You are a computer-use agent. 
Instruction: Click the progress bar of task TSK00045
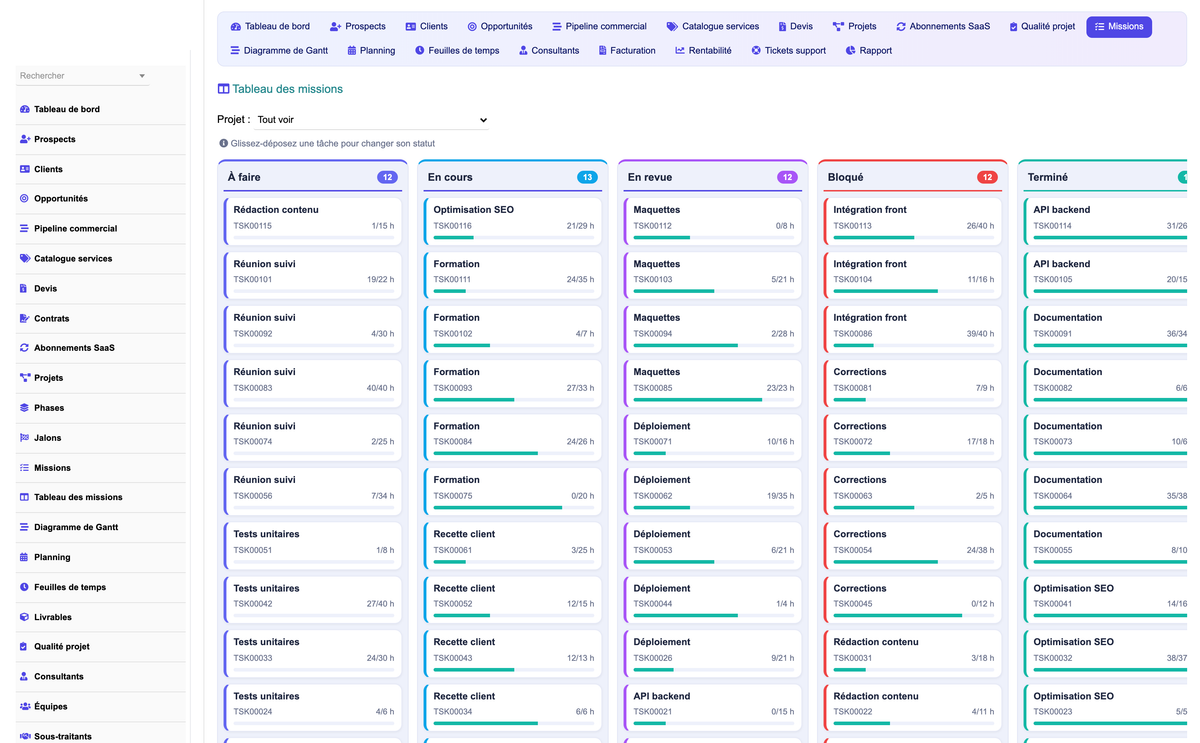point(914,615)
